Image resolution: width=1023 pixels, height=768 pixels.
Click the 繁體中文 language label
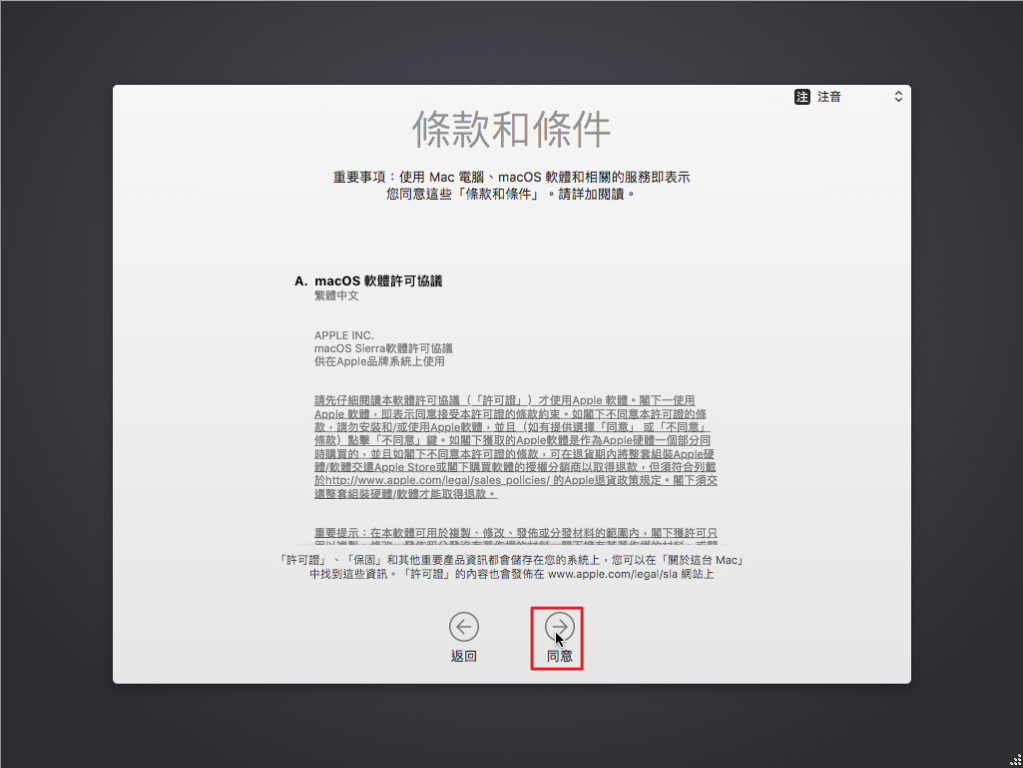[x=337, y=296]
